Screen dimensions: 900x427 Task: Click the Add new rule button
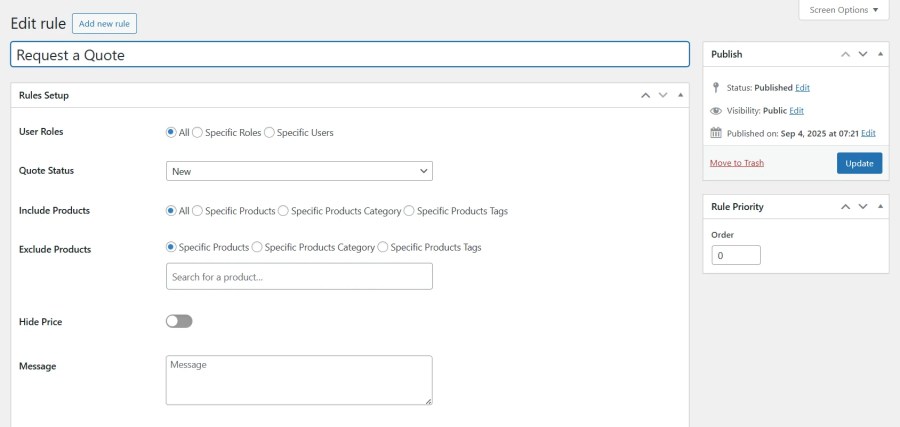point(104,24)
